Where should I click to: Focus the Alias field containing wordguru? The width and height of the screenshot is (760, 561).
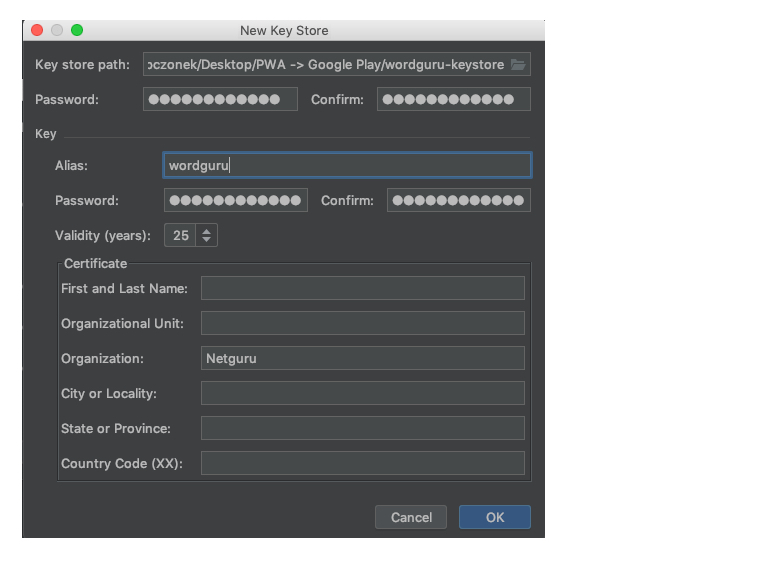pyautogui.click(x=347, y=165)
